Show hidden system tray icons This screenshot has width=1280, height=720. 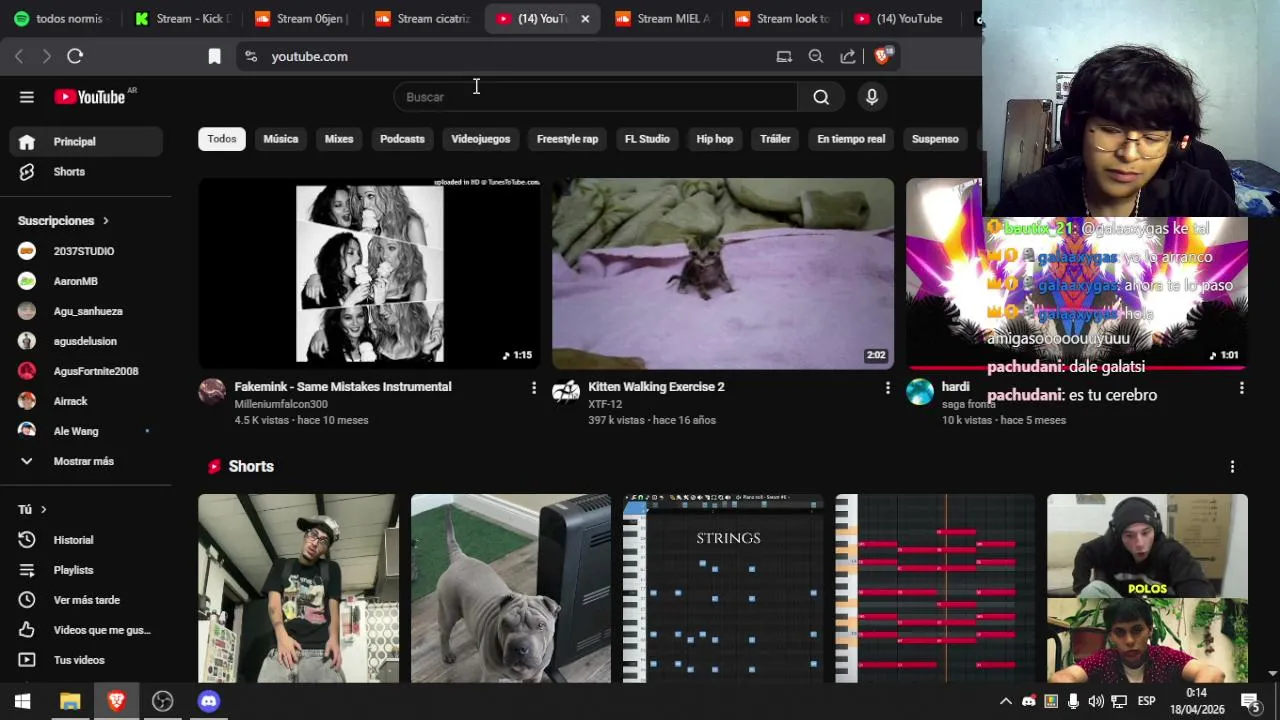(x=1006, y=701)
